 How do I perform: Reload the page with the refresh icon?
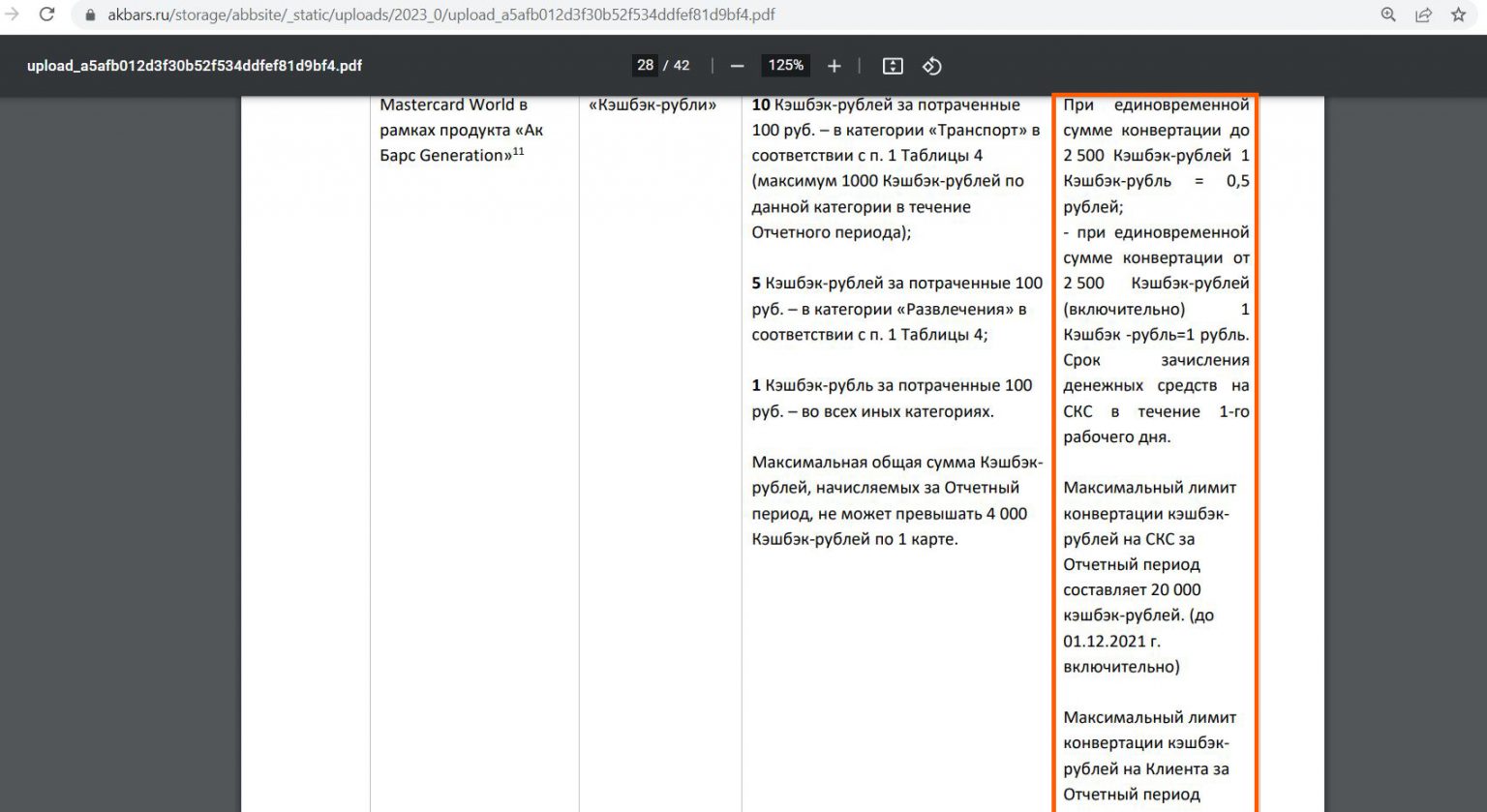46,15
